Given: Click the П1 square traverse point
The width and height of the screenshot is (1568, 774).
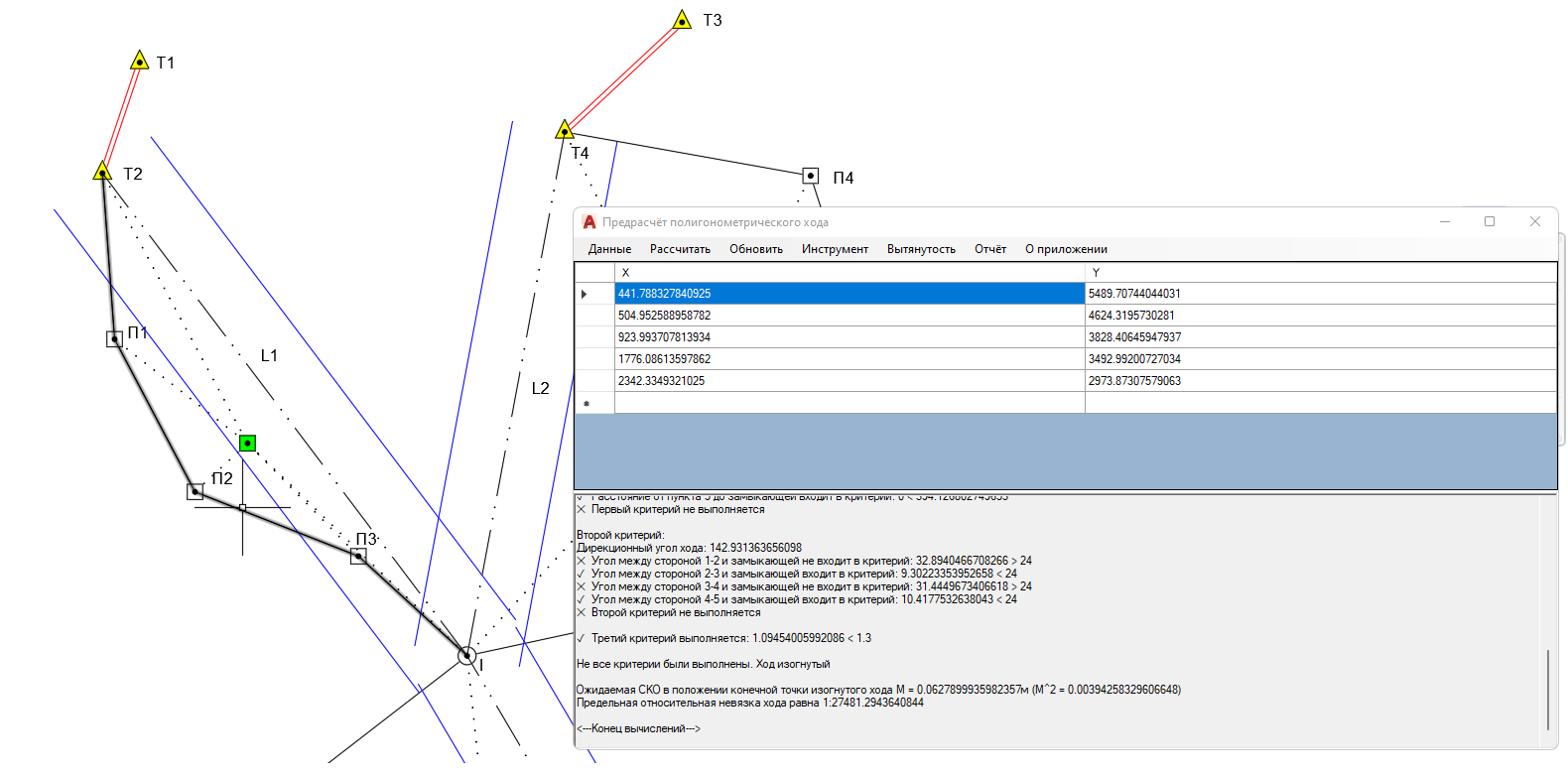Looking at the screenshot, I should (x=115, y=338).
